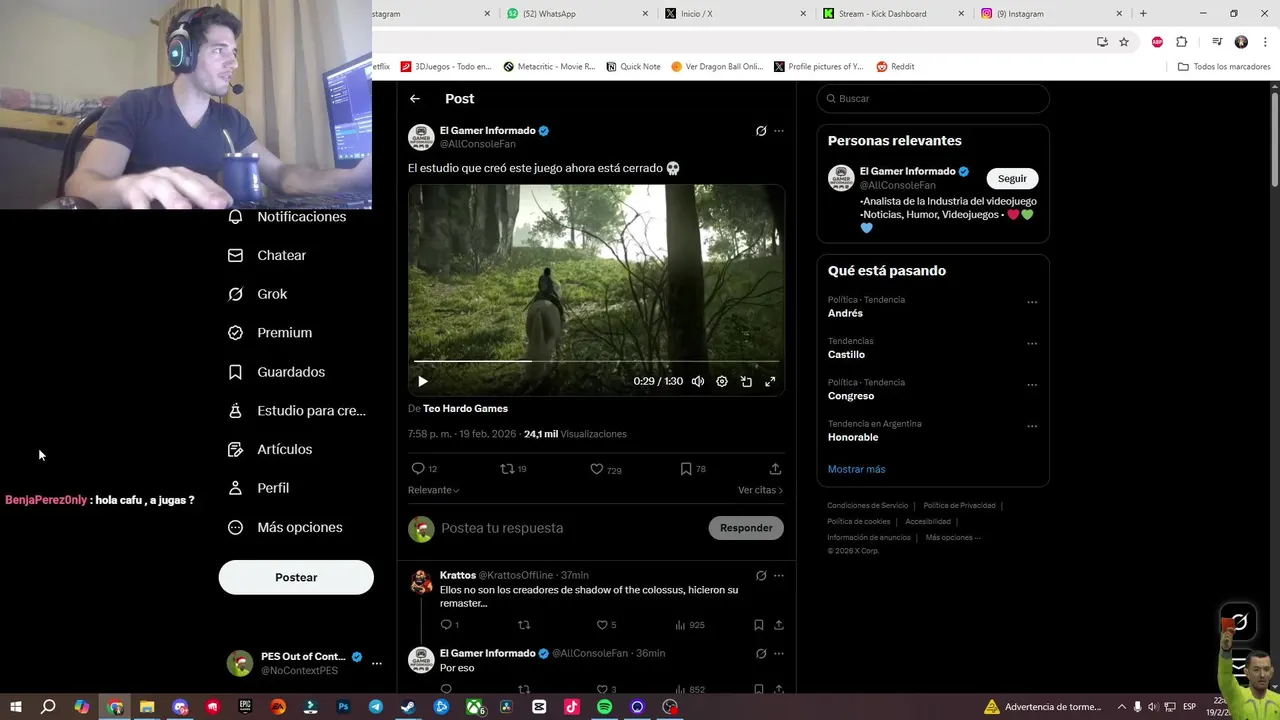Open options for Honorable trend
1280x720 pixels.
(x=1032, y=426)
